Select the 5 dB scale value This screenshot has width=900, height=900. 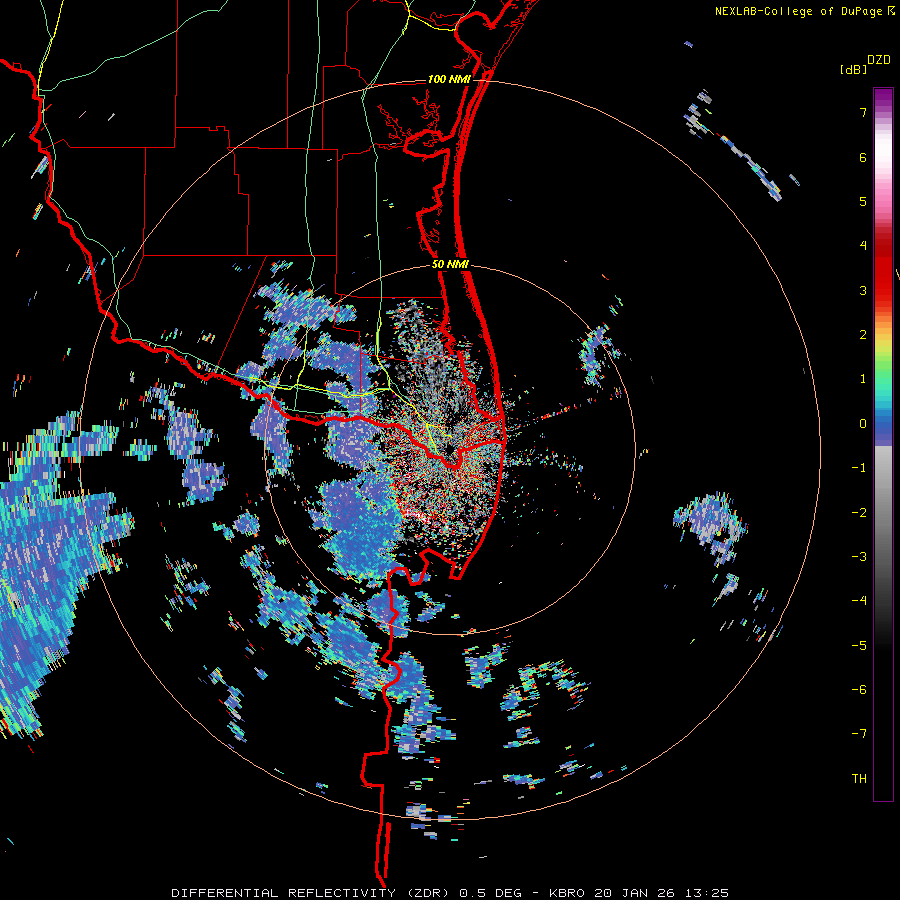pyautogui.click(x=863, y=201)
